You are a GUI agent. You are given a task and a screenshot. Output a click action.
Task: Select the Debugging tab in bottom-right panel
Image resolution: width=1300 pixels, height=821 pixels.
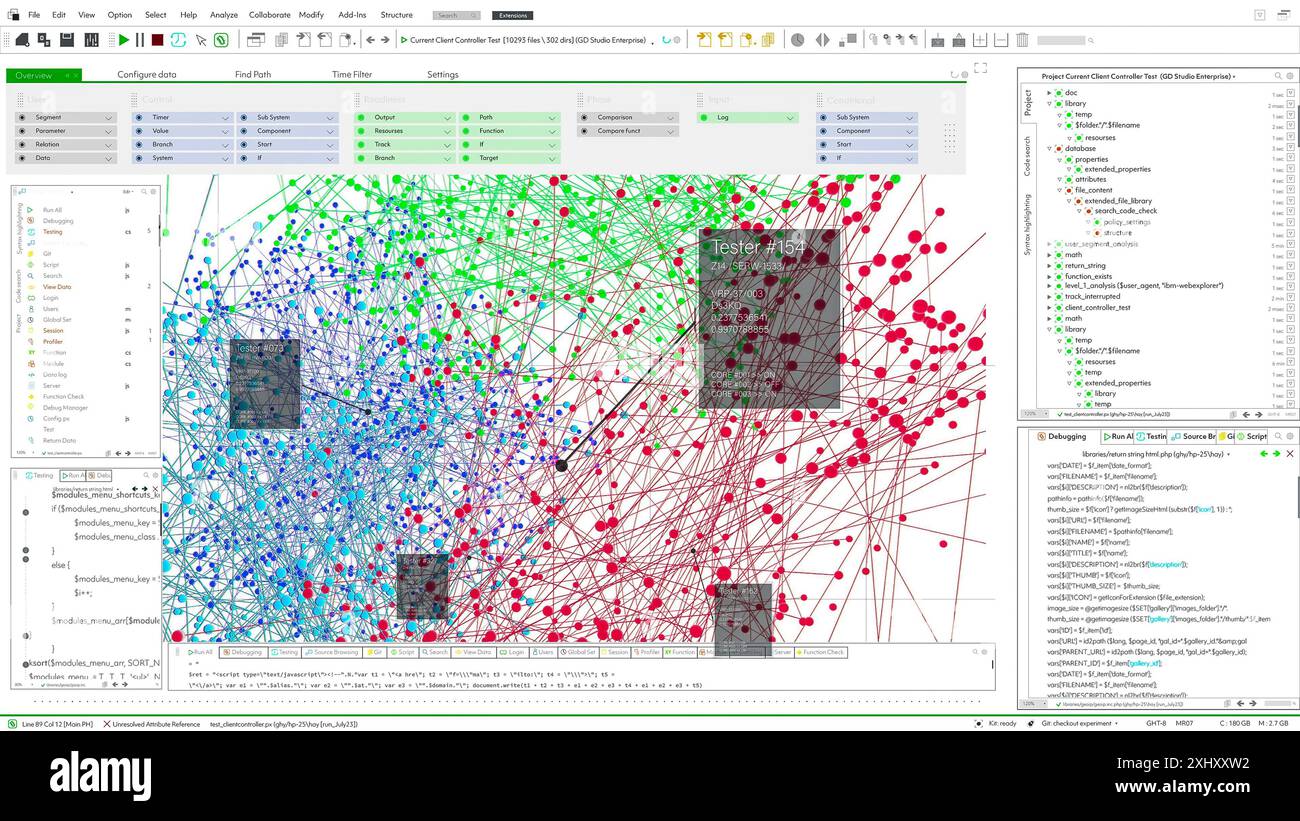[x=1061, y=437]
